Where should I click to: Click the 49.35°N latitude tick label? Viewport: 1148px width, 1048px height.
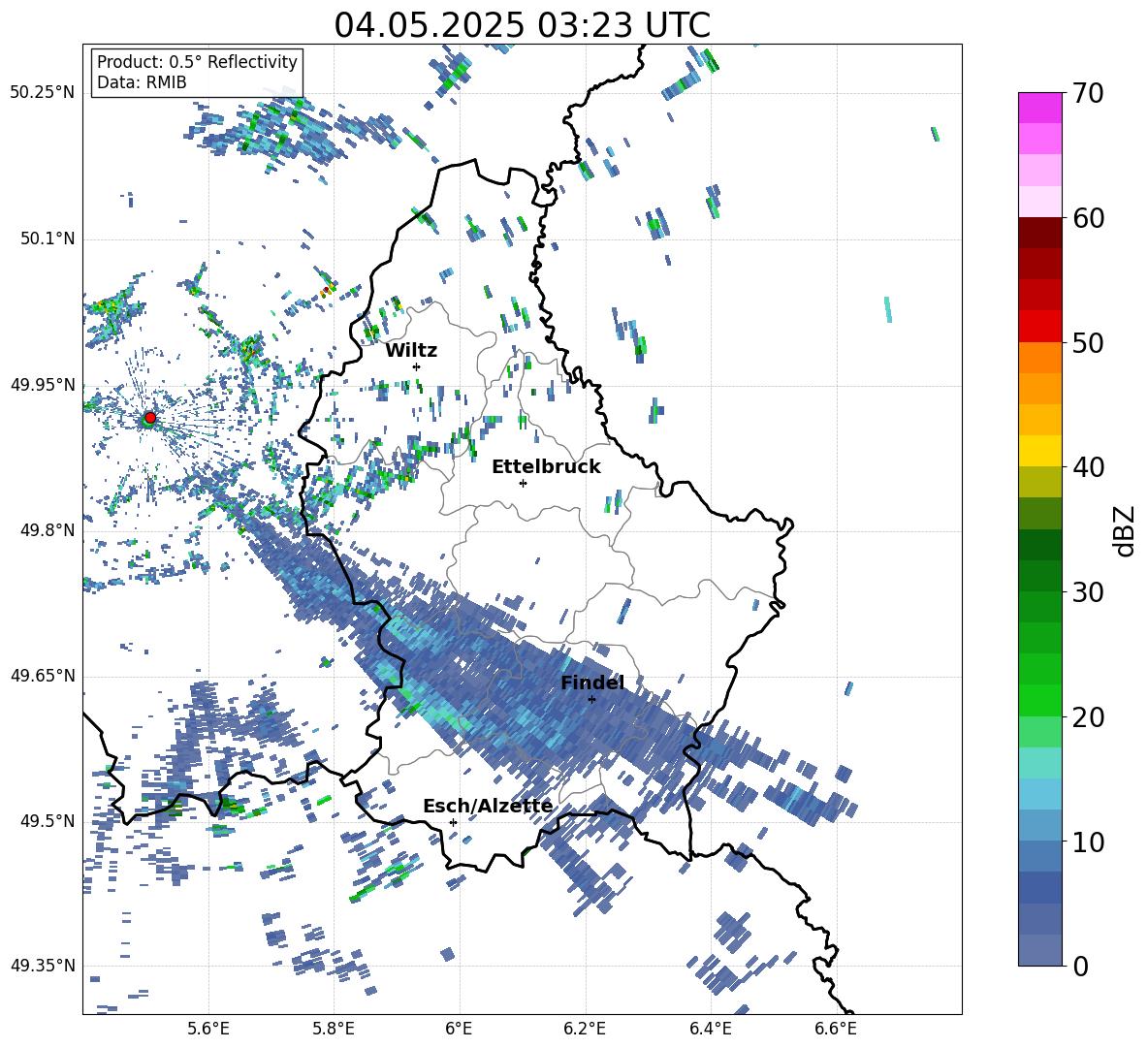pos(43,966)
